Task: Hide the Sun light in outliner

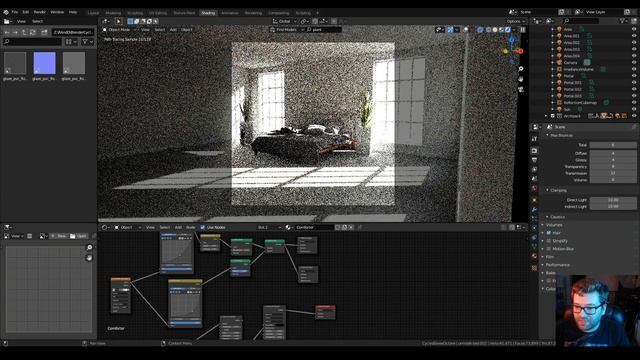Action: (x=634, y=109)
